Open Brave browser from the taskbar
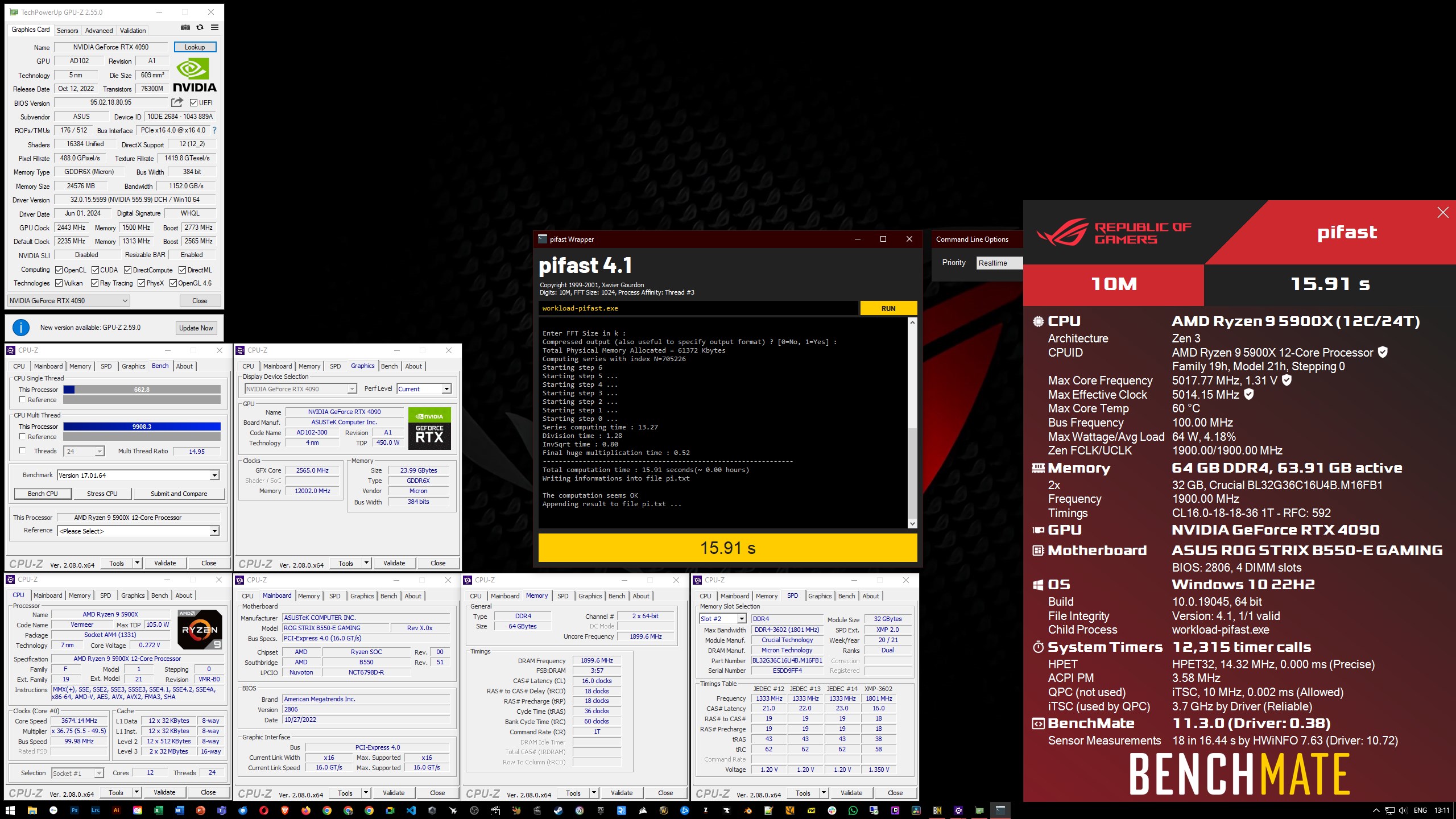The width and height of the screenshot is (1456, 819). [285, 810]
